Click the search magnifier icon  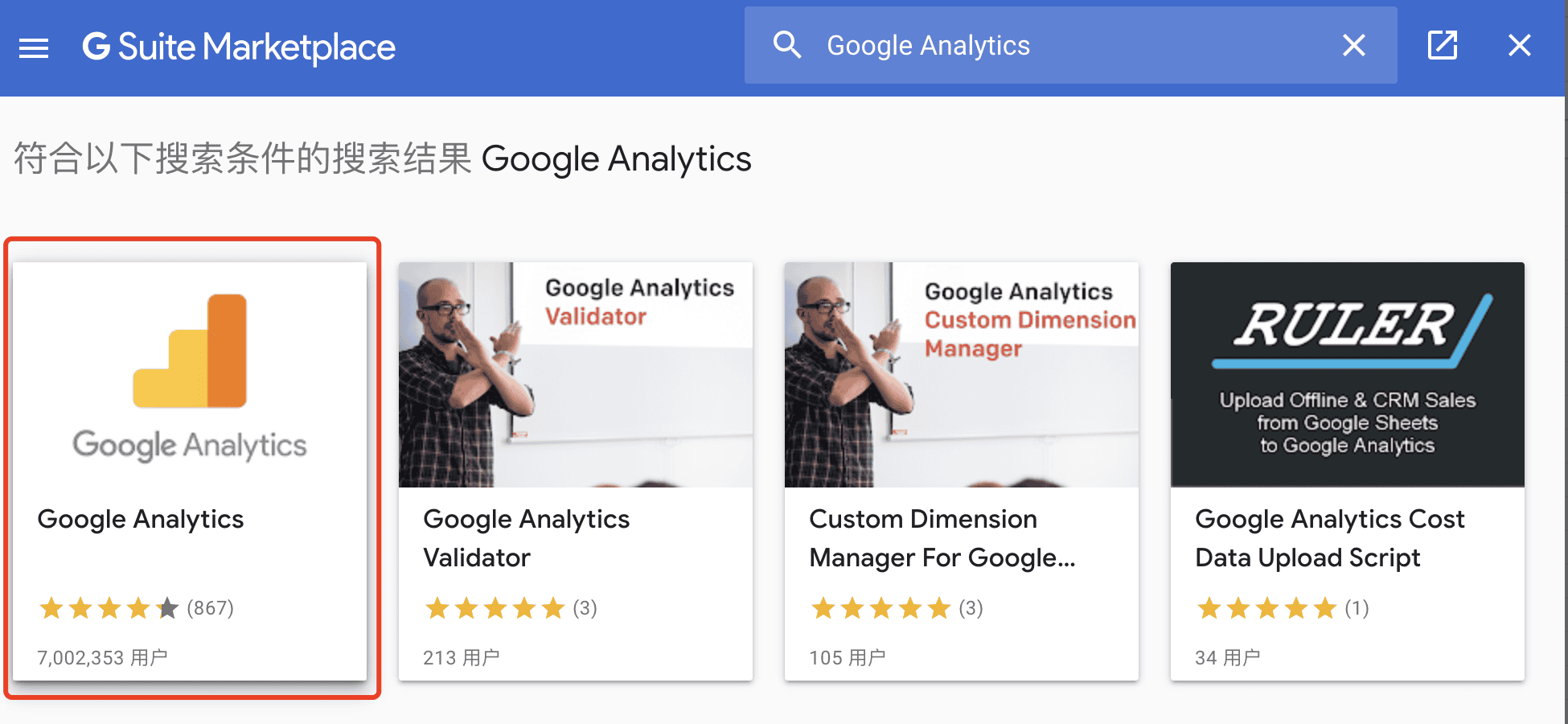[786, 45]
